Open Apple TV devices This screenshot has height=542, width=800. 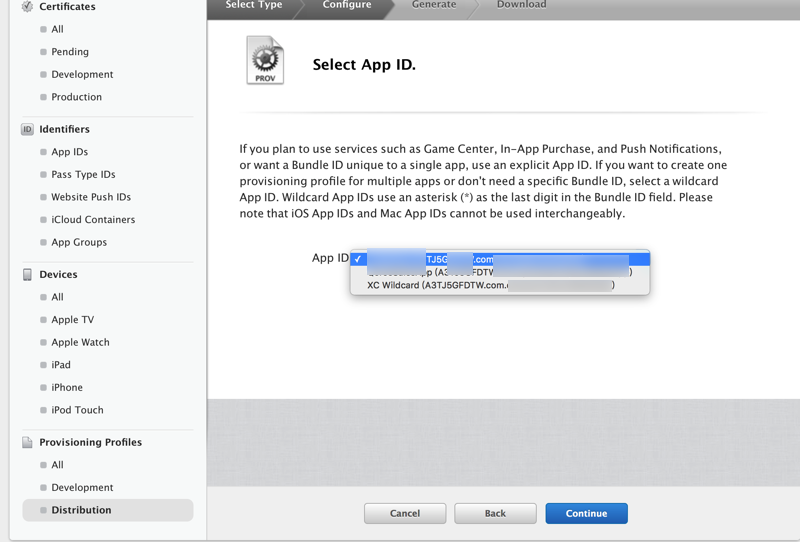coord(72,319)
